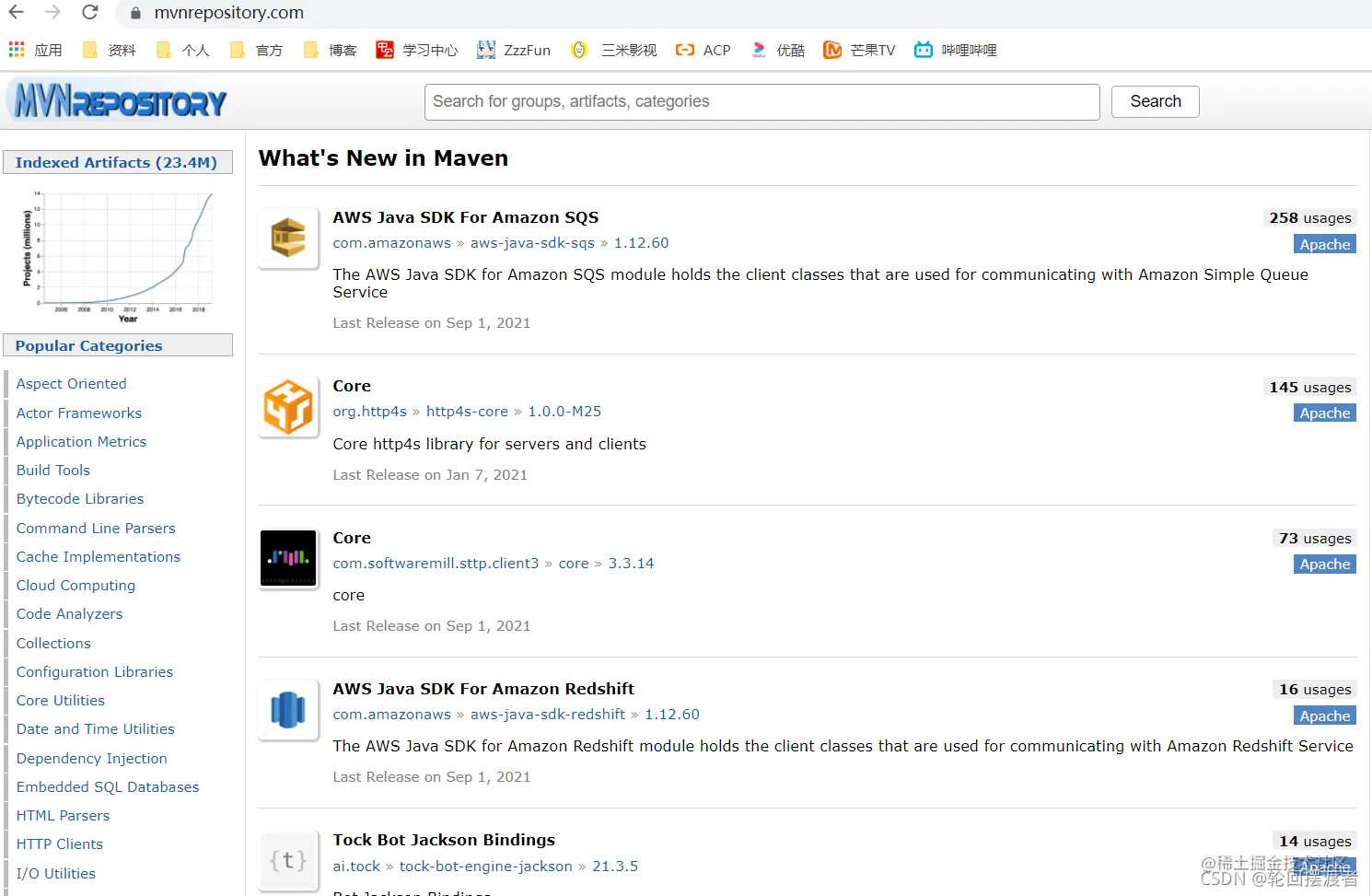Open the 优酷 bookmark
The width and height of the screenshot is (1372, 896).
pyautogui.click(x=777, y=50)
